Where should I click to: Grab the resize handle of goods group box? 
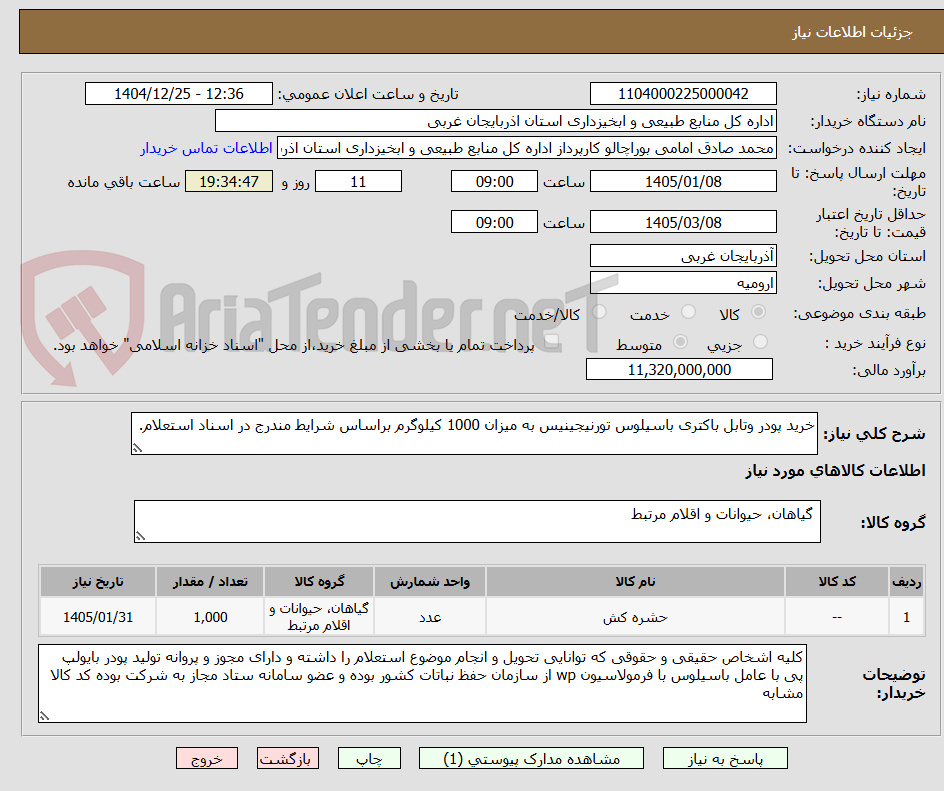(140, 536)
